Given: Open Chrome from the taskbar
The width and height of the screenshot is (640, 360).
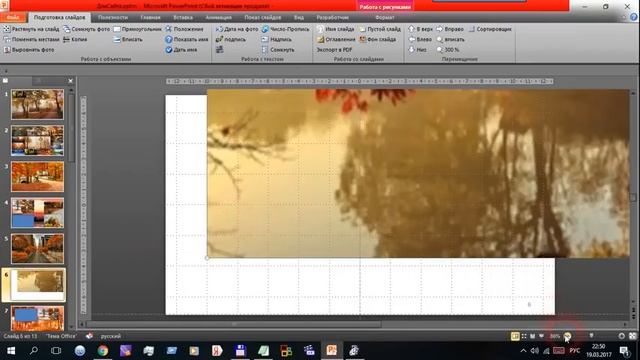Looking at the screenshot, I should tap(102, 351).
